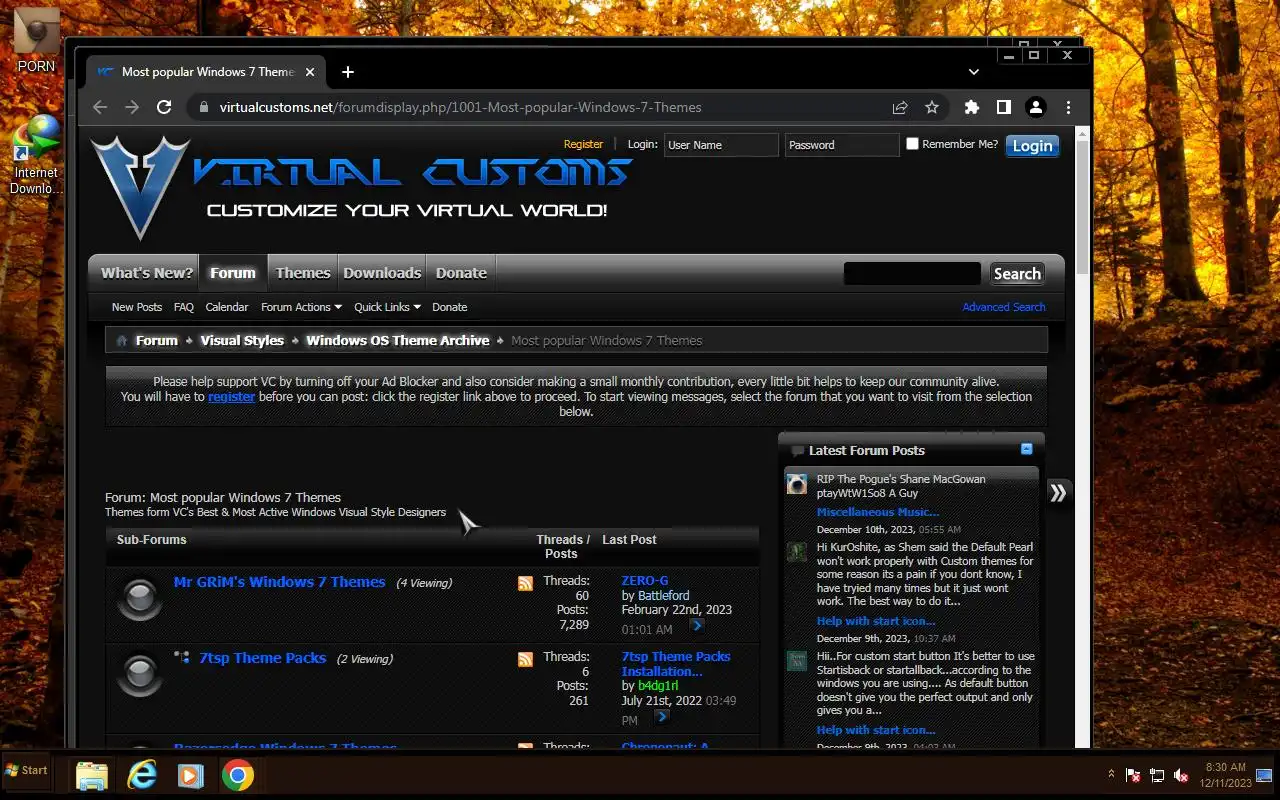Check the Remember Me checkbox
Image resolution: width=1280 pixels, height=800 pixels.
coord(912,144)
